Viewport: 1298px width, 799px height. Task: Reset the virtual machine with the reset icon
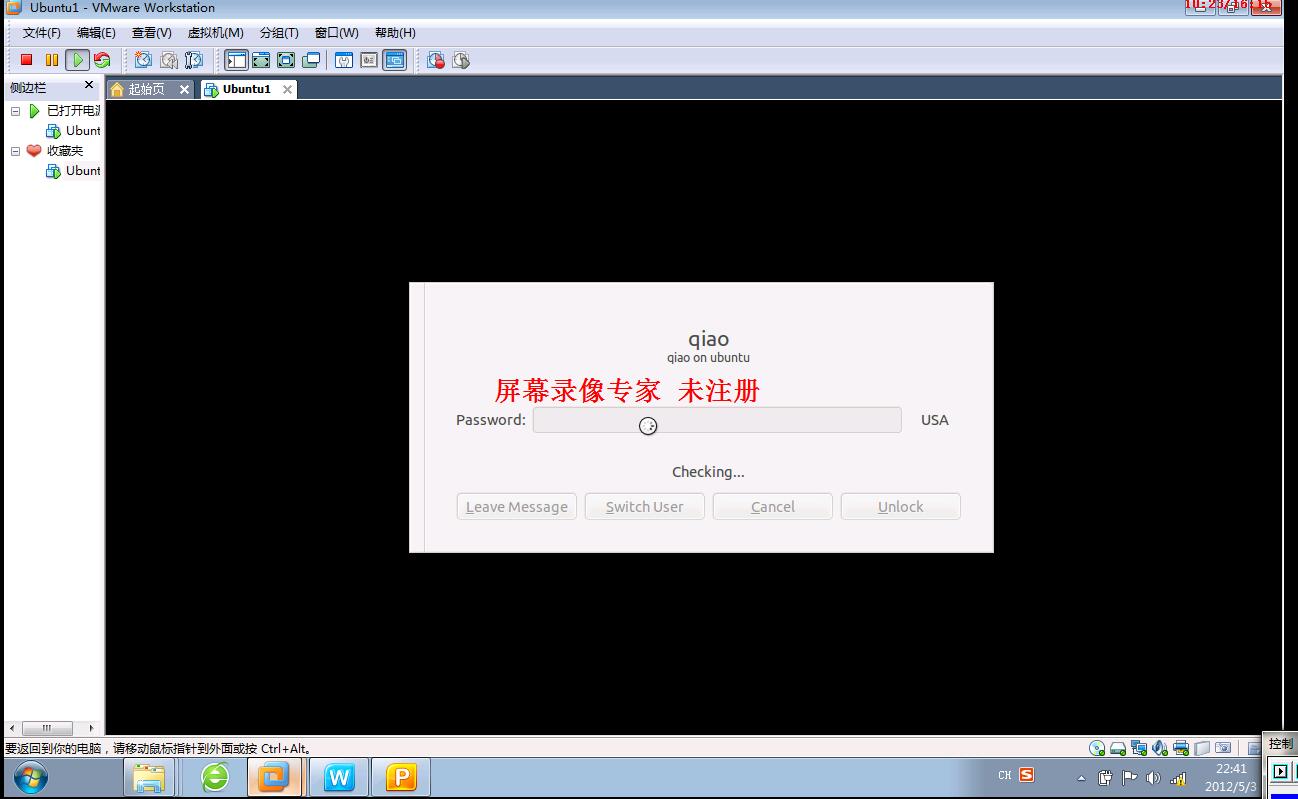pyautogui.click(x=102, y=60)
